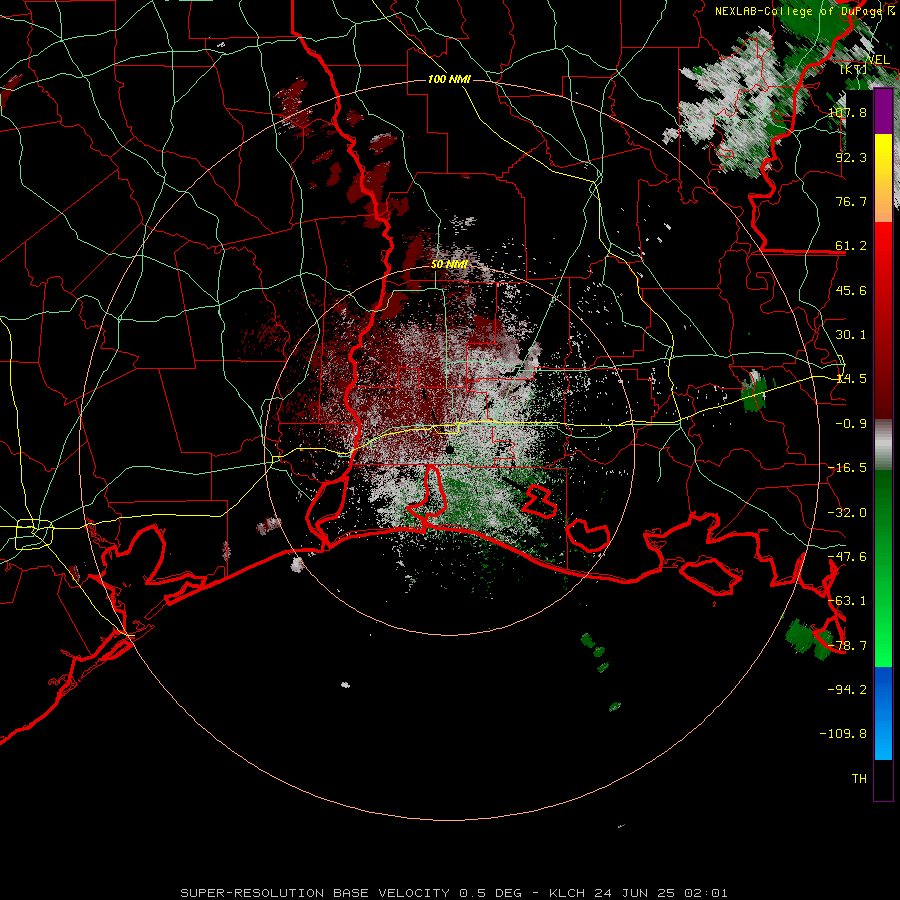Select the 76.7 scale value

click(851, 201)
